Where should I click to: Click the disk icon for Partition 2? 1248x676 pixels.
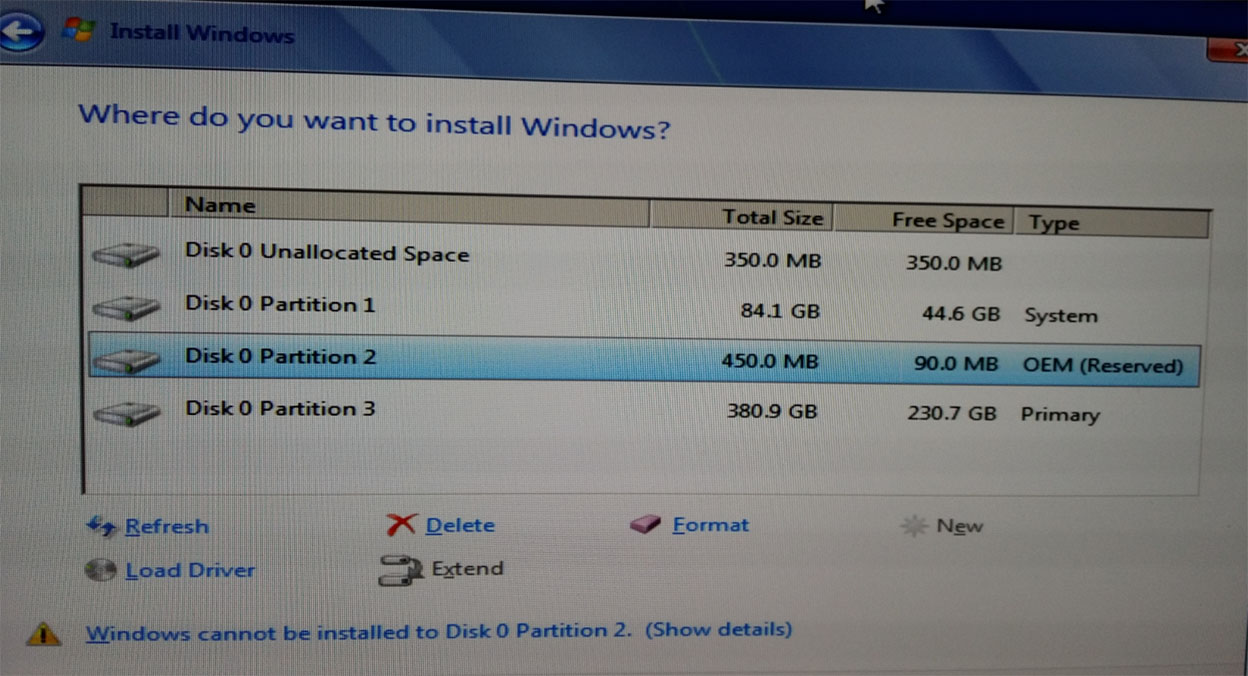[126, 359]
